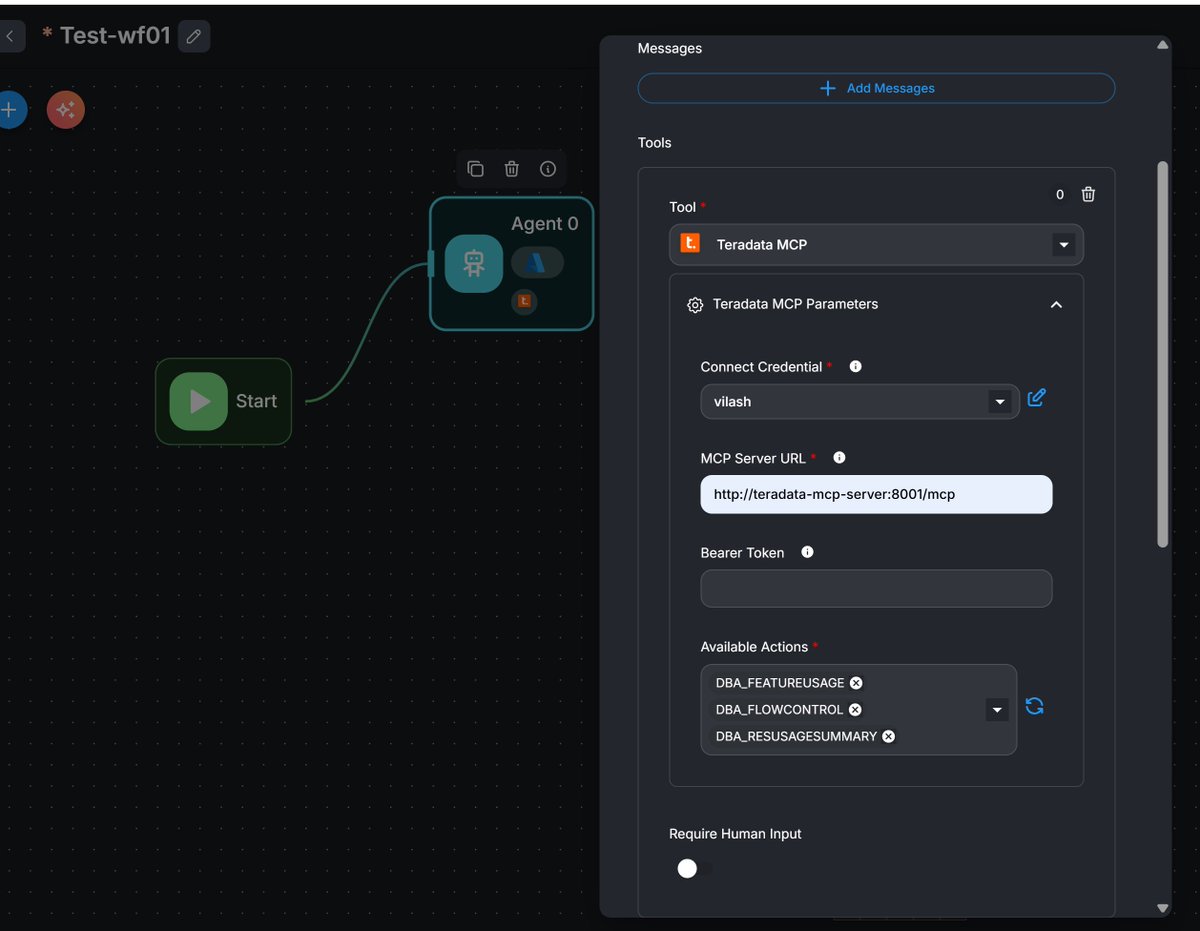Click the Add Messages button

coord(876,88)
